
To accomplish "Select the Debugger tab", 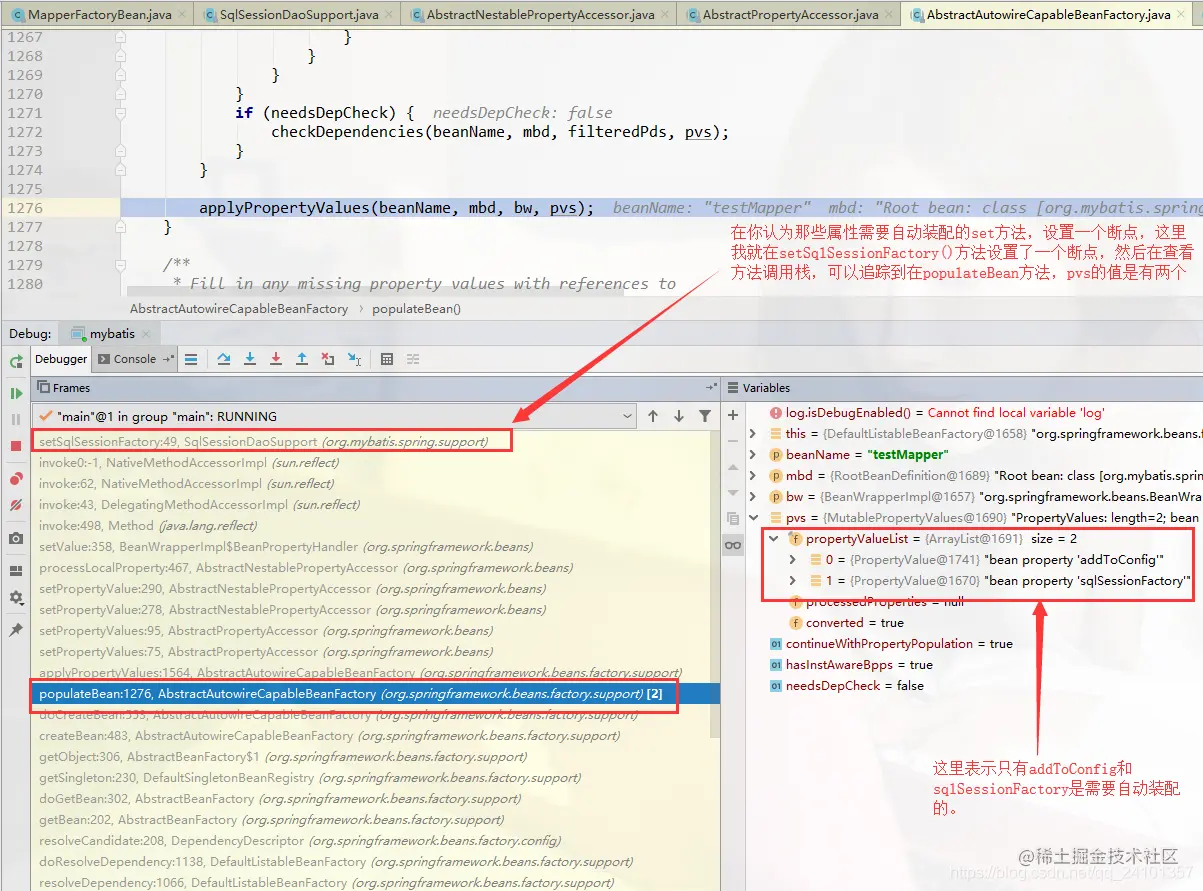I will [x=61, y=359].
